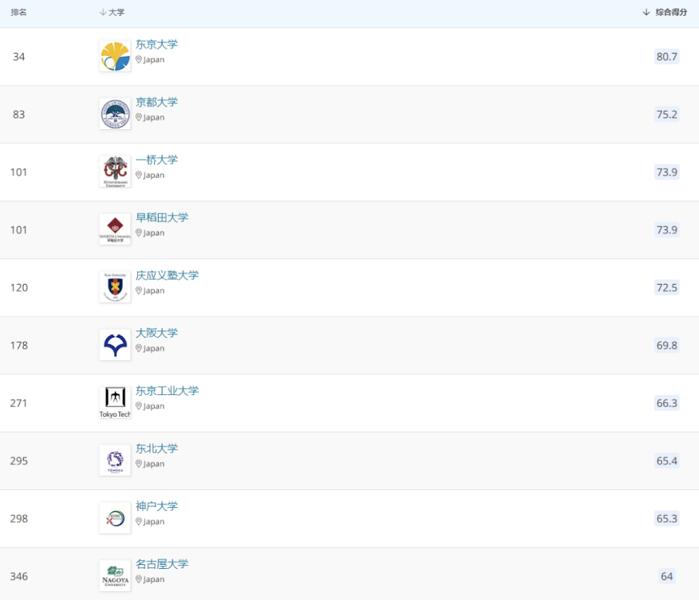Click location pin under 东京大学
The width and height of the screenshot is (699, 600).
click(x=139, y=59)
